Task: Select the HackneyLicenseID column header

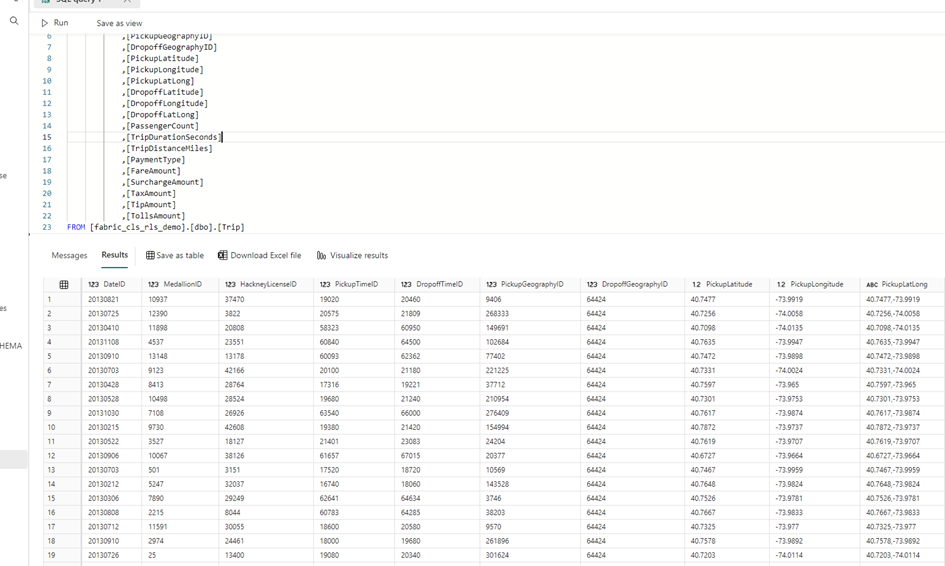Action: (x=266, y=285)
